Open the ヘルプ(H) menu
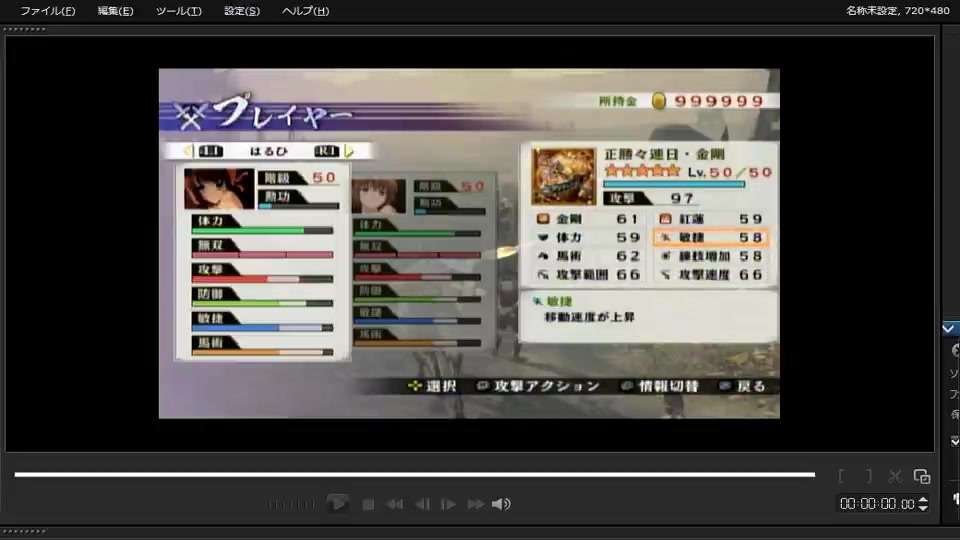Viewport: 960px width, 540px height. pyautogui.click(x=306, y=11)
